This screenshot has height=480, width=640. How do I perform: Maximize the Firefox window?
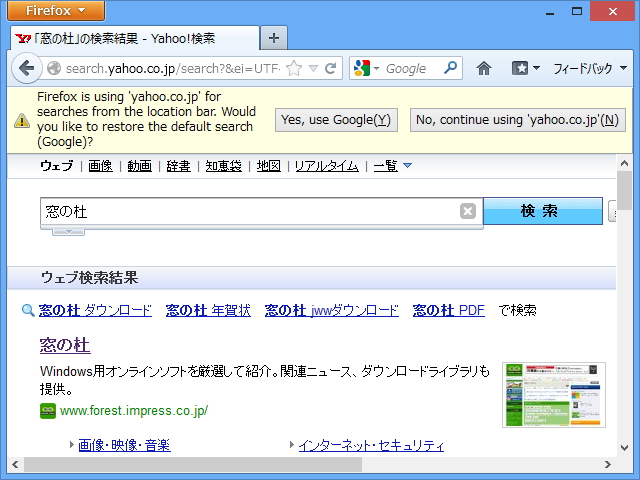577,11
